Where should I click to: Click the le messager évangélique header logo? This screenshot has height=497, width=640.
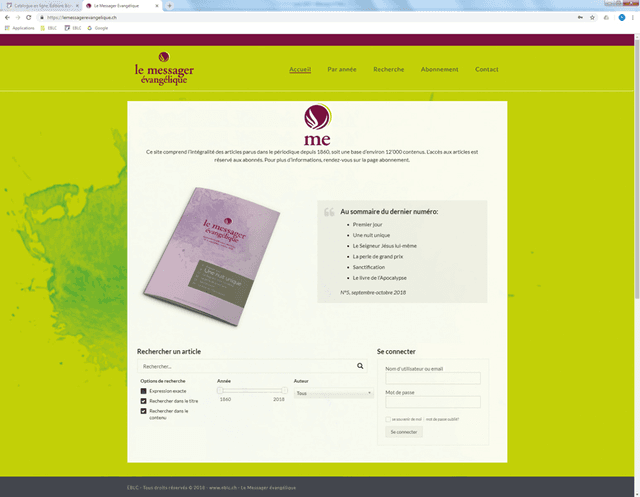(x=164, y=69)
